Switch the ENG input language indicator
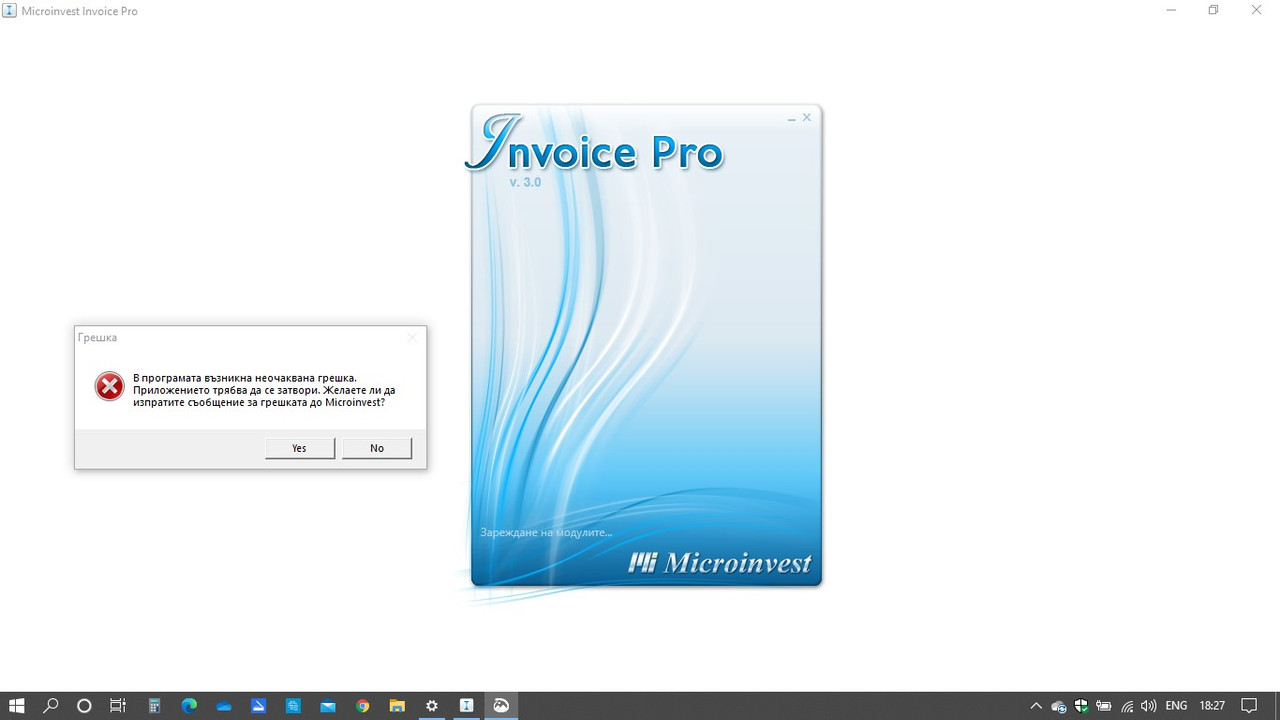Viewport: 1280px width, 720px height. click(1177, 705)
